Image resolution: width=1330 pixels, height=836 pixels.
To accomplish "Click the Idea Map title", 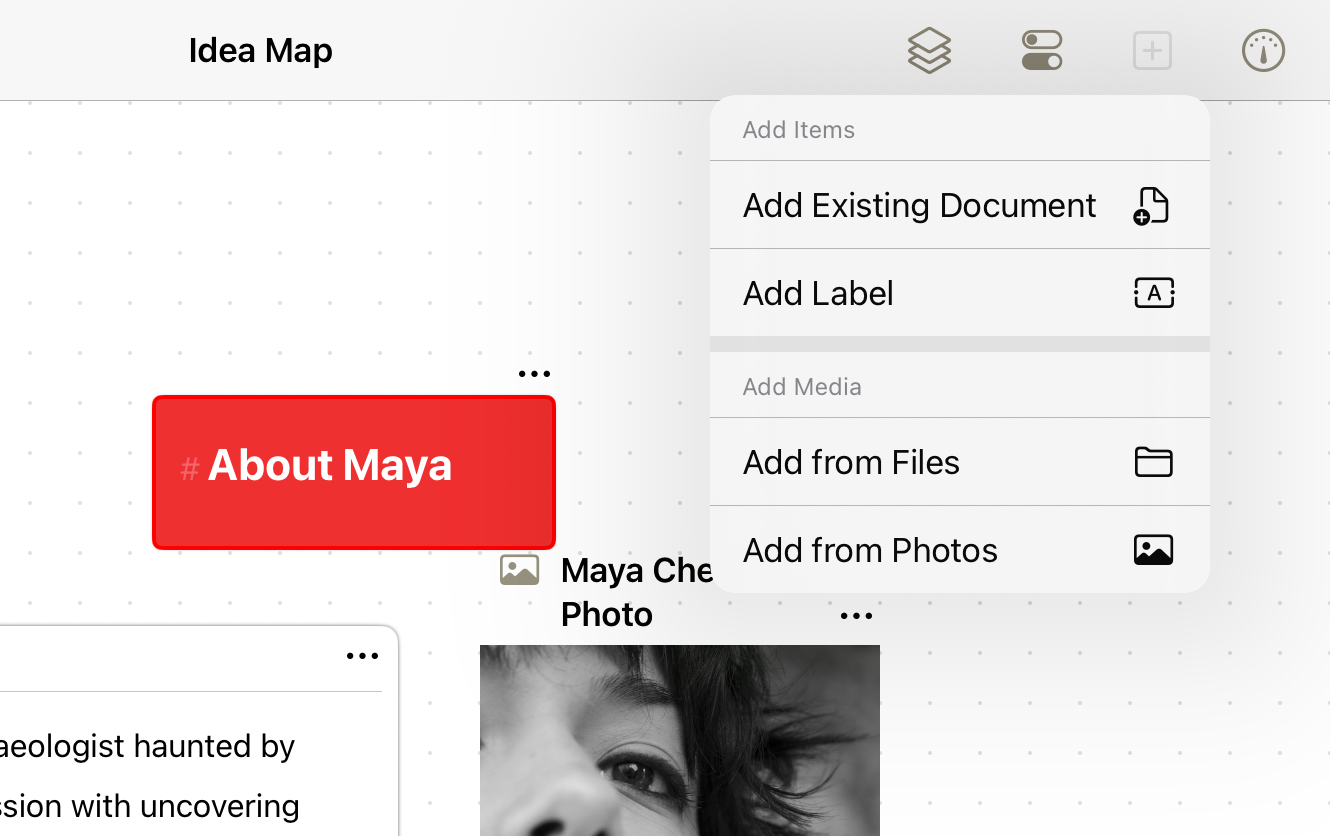I will point(260,50).
